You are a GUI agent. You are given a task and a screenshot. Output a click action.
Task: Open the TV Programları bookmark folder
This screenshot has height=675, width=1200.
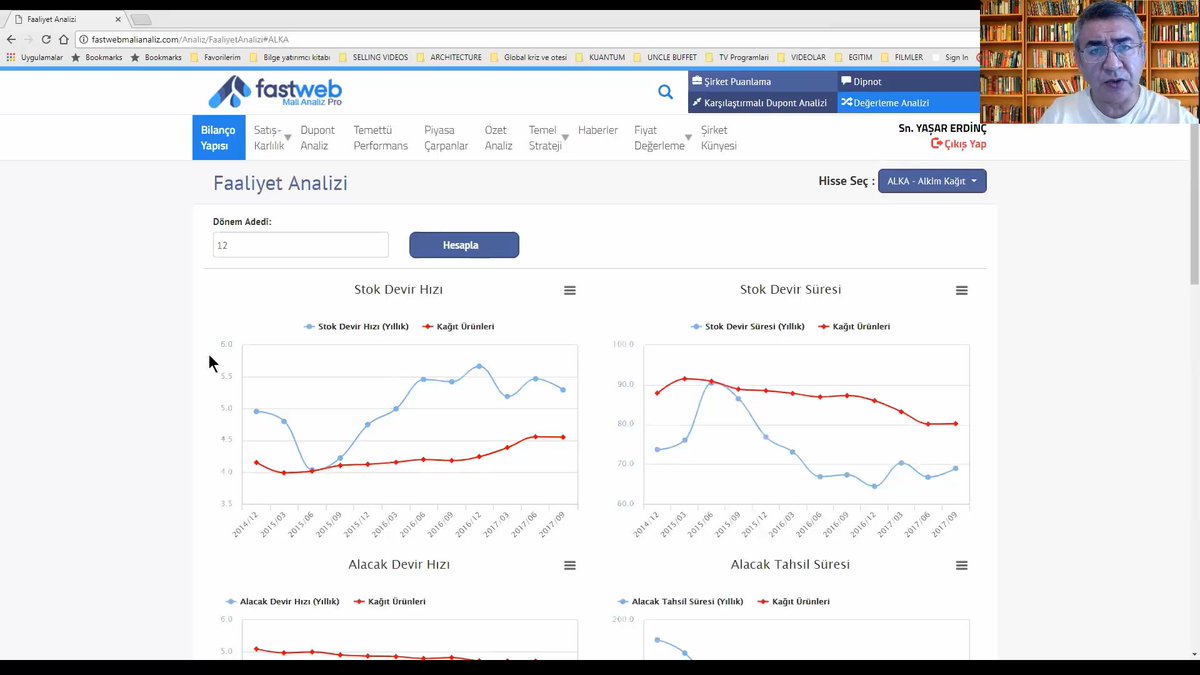coord(737,57)
